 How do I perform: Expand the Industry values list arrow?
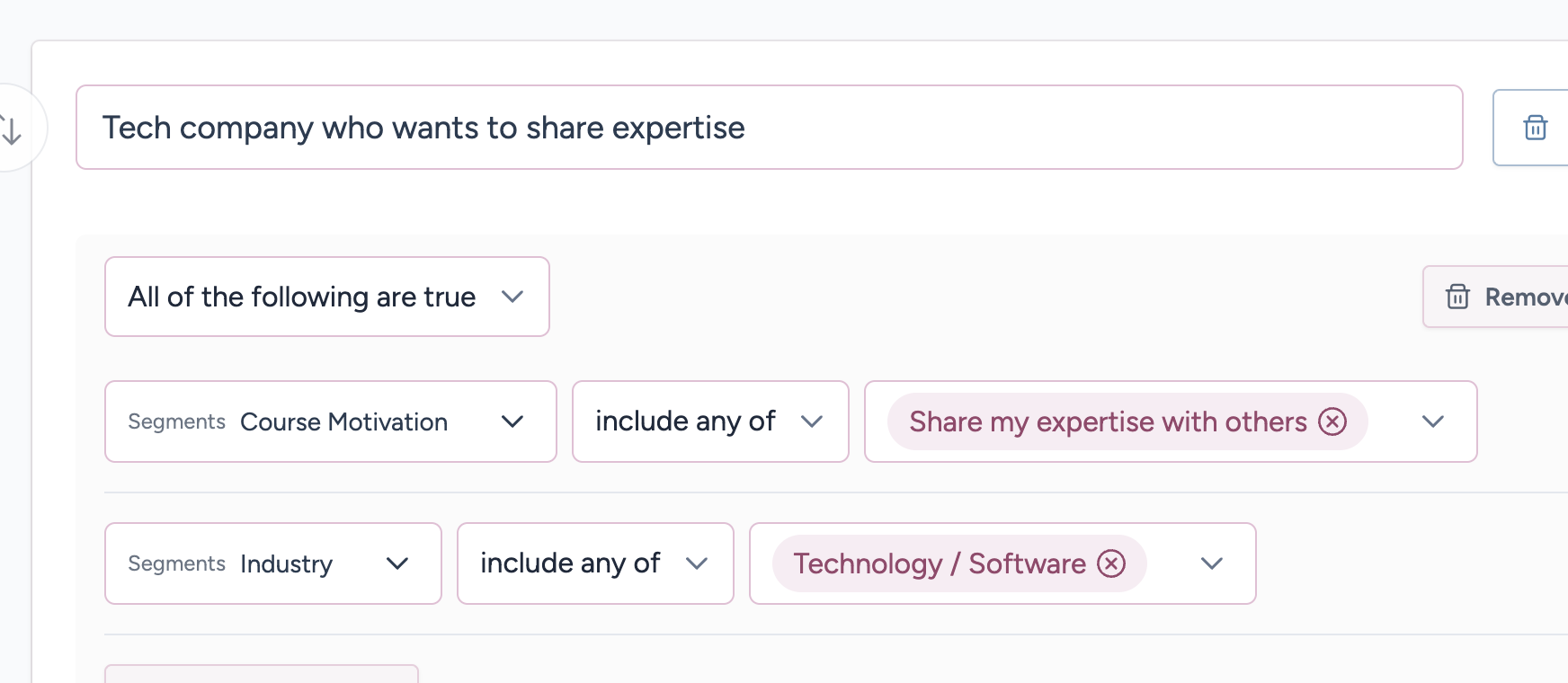1212,563
